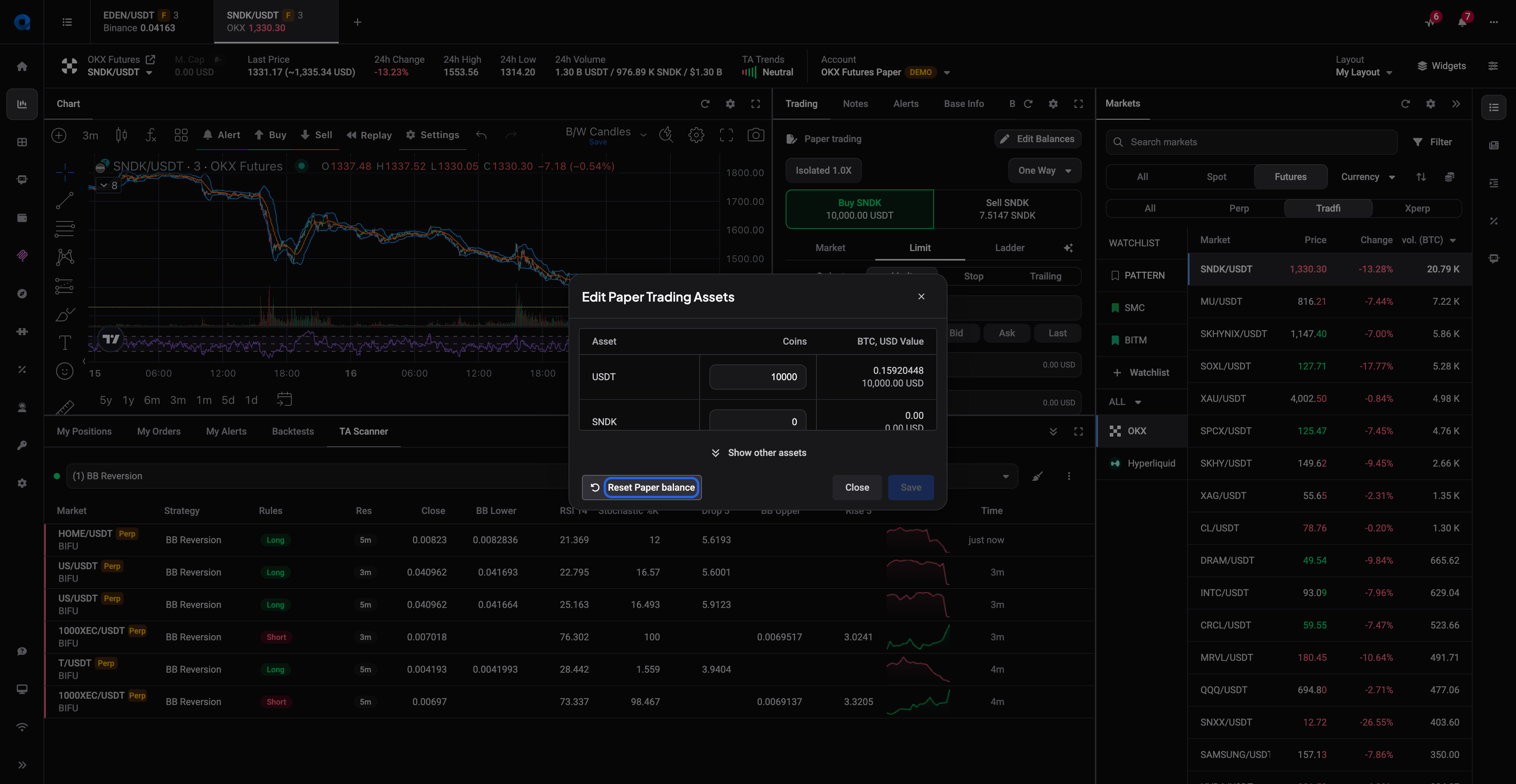The image size is (1516, 784).
Task: Switch to Notes tab
Action: click(x=855, y=103)
